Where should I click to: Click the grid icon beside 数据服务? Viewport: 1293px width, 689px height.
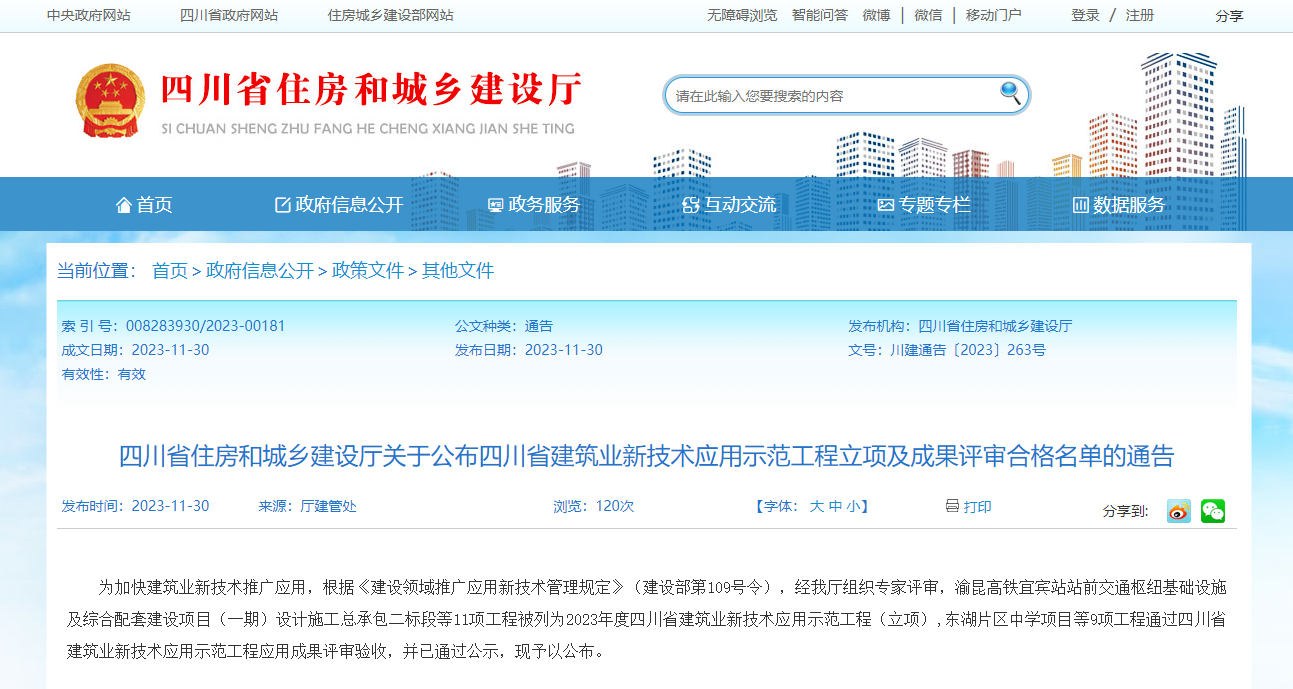point(1079,204)
